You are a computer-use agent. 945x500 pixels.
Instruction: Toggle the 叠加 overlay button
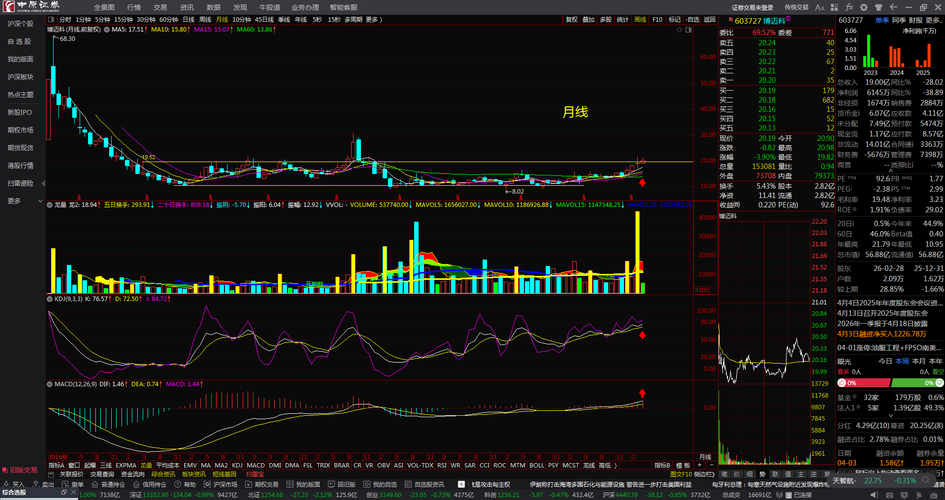click(589, 19)
